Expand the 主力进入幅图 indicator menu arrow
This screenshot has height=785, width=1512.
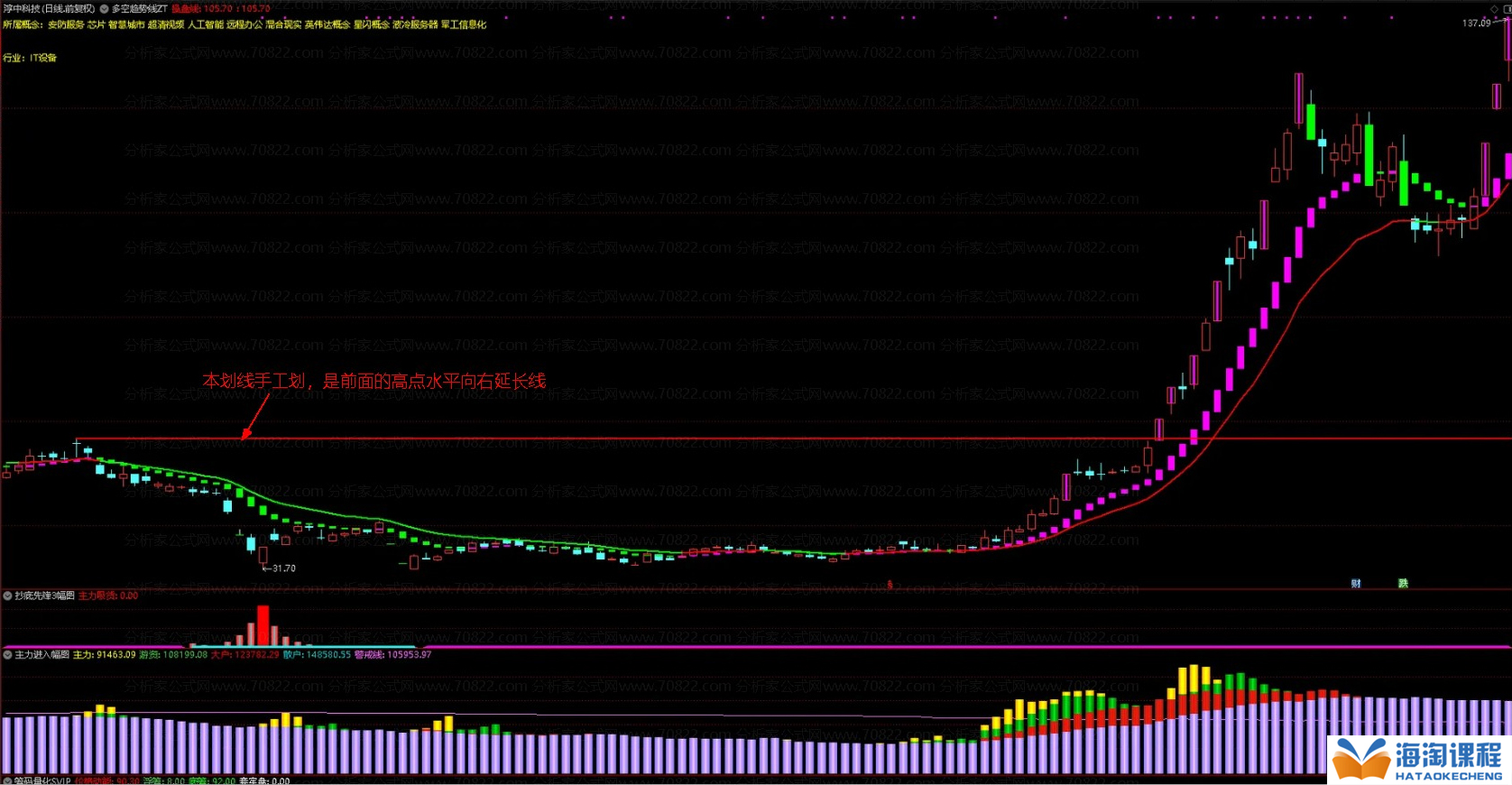point(8,655)
